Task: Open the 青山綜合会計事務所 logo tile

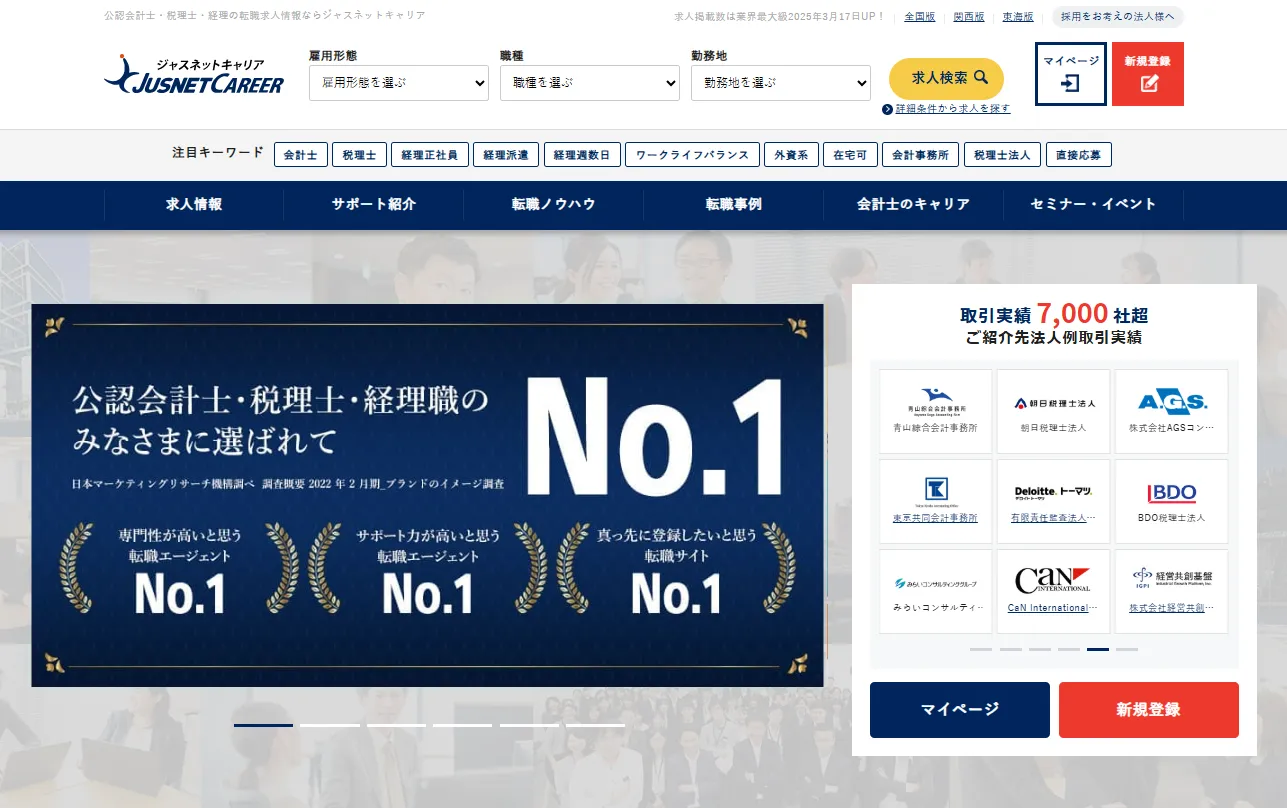Action: 936,411
